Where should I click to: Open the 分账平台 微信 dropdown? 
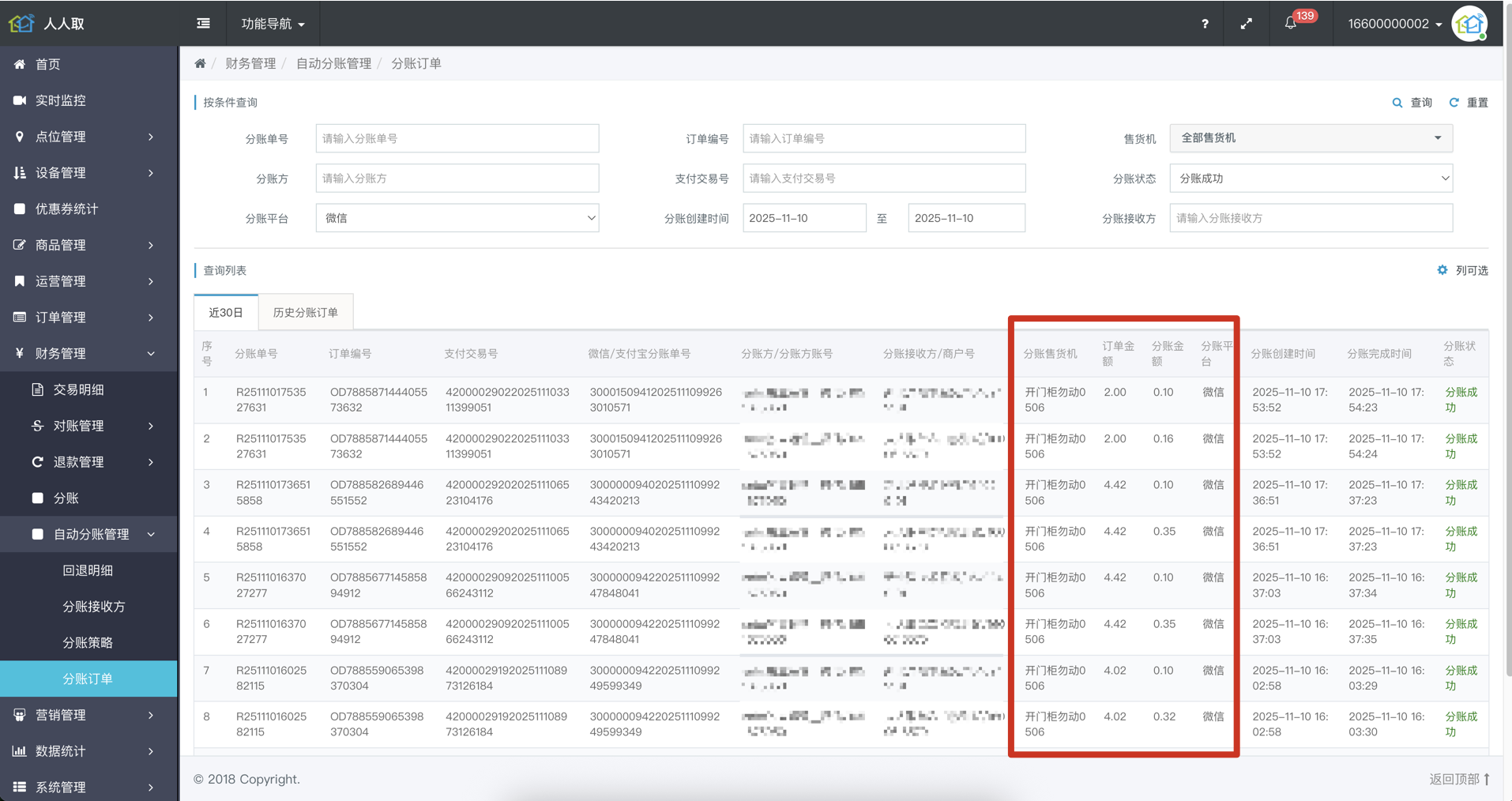(457, 218)
